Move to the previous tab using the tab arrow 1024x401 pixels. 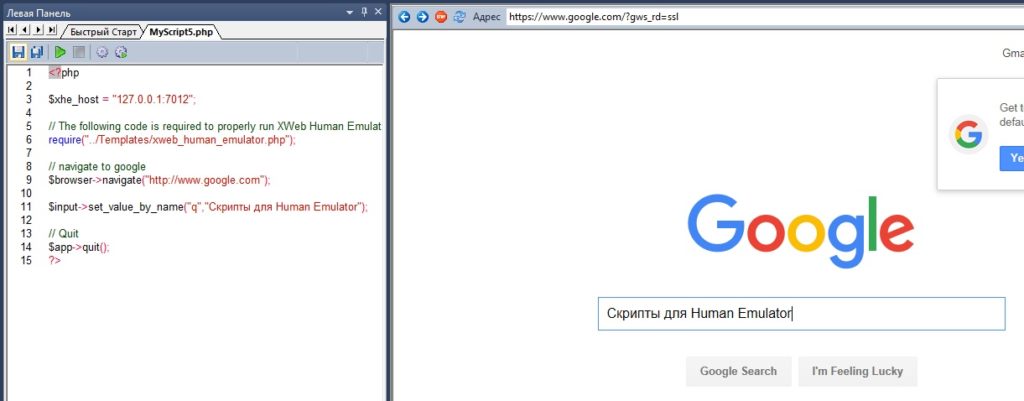click(x=25, y=30)
